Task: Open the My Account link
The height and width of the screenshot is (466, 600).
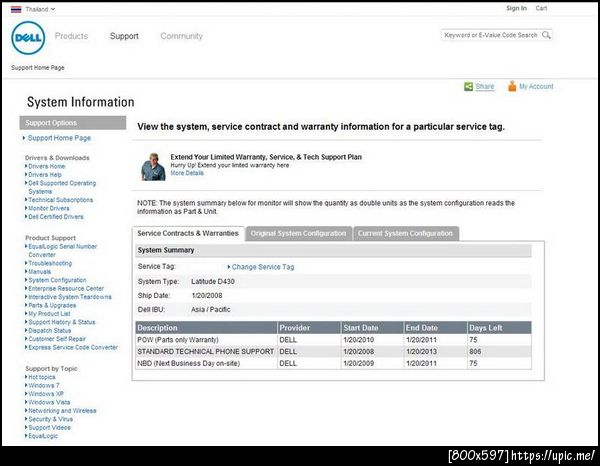Action: [536, 86]
